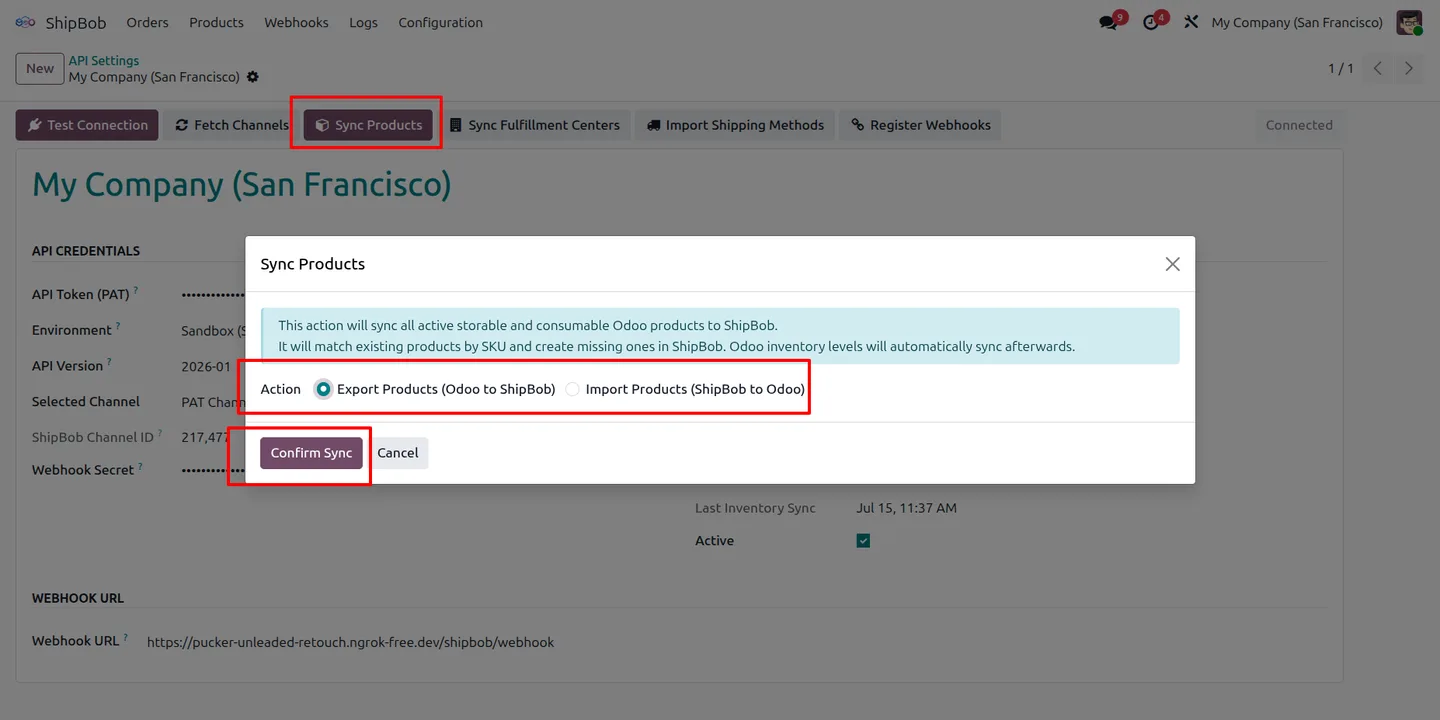Open the Webhooks menu
Viewport: 1440px width, 720px height.
tap(296, 22)
